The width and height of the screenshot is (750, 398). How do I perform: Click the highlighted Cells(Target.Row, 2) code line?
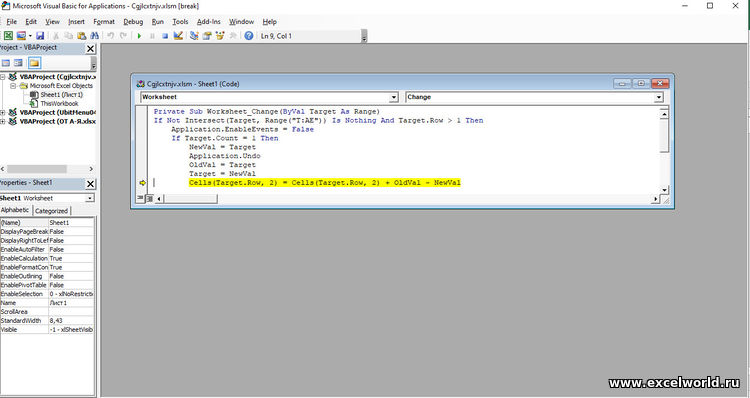point(325,183)
